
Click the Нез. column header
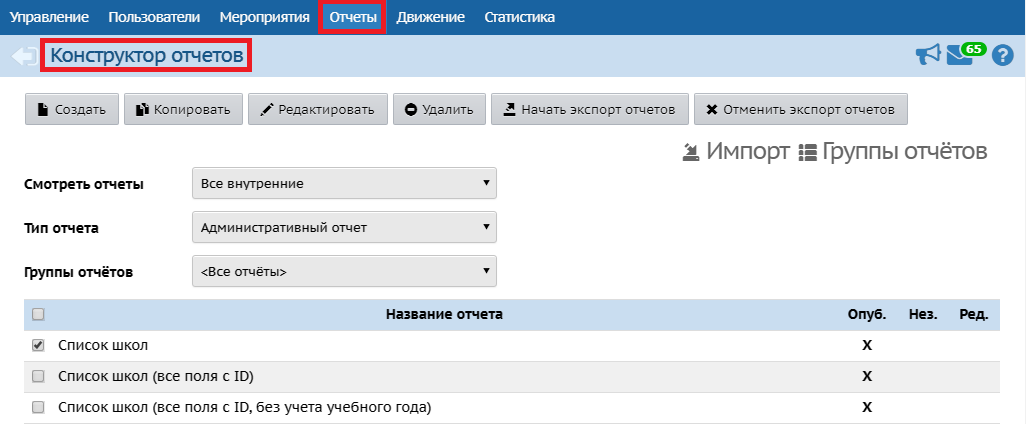923,315
